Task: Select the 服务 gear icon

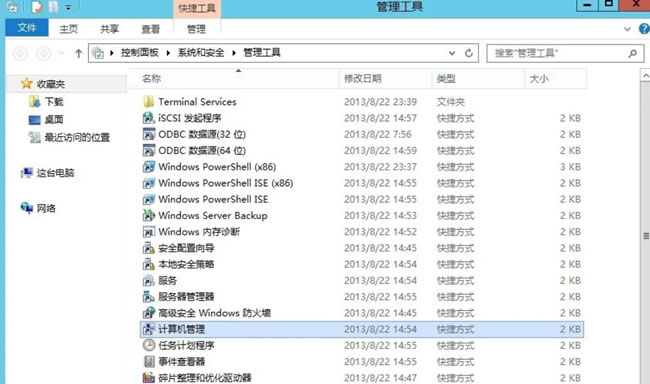Action: click(148, 281)
